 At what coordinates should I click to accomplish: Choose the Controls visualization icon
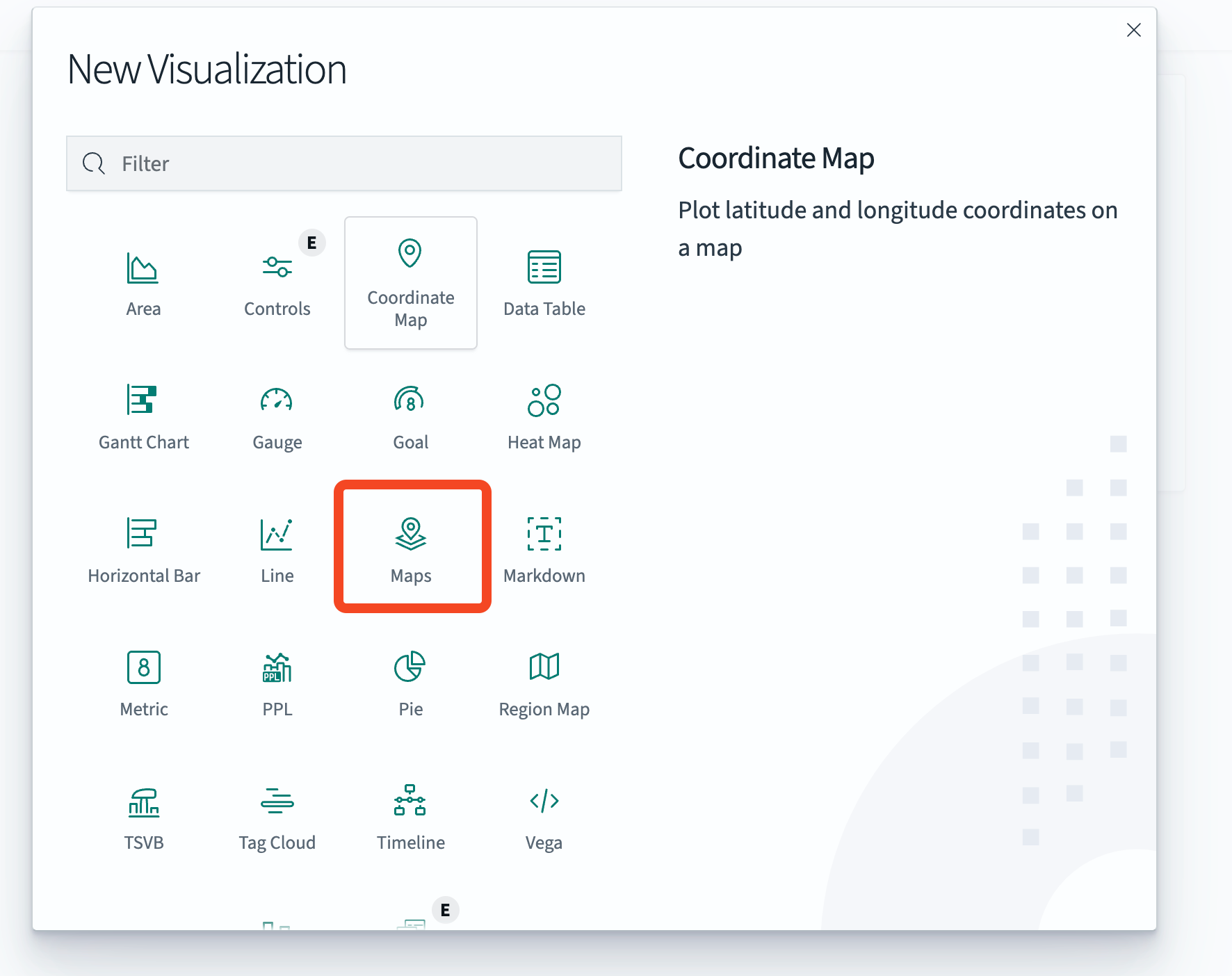277,267
